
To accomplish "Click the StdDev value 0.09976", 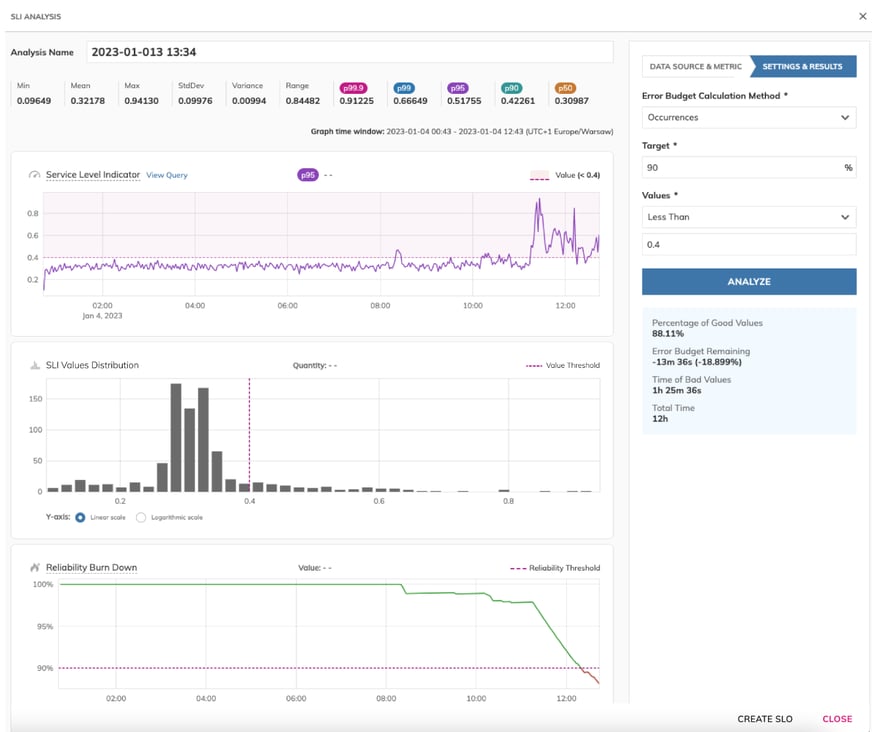I will [x=195, y=101].
